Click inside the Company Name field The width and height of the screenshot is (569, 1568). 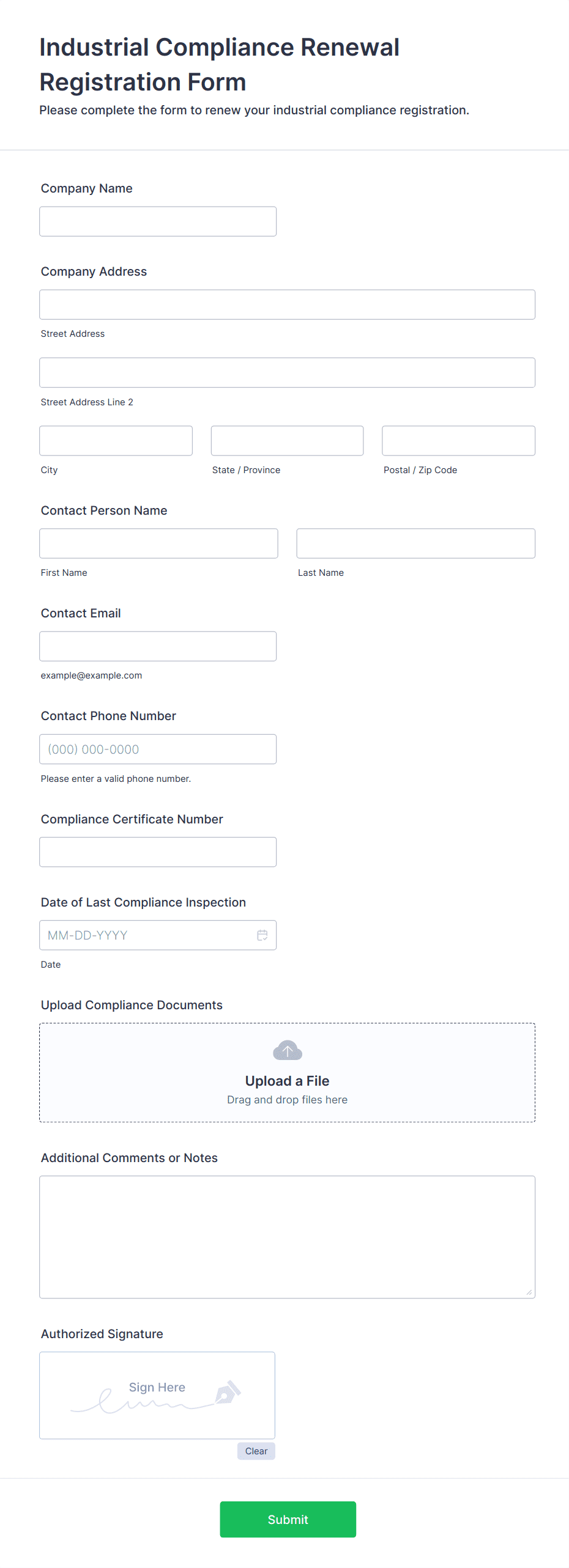[x=157, y=221]
